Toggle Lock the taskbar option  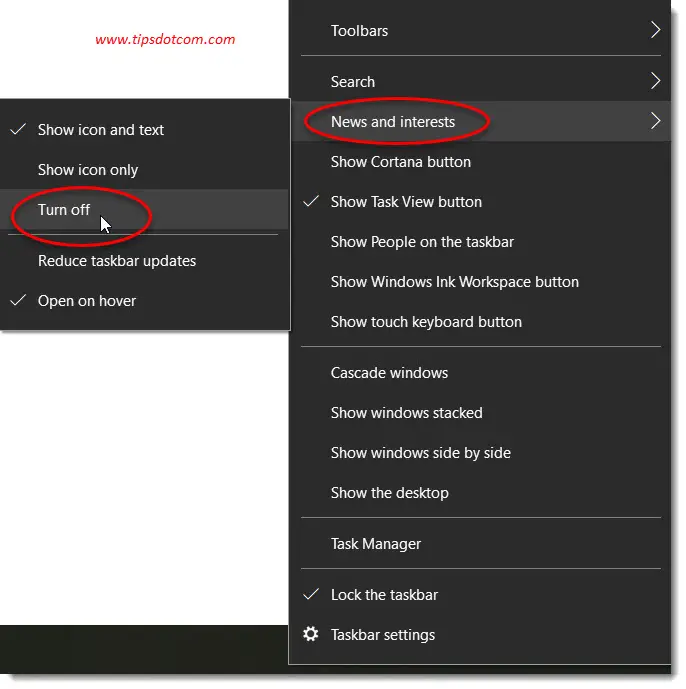pos(384,595)
